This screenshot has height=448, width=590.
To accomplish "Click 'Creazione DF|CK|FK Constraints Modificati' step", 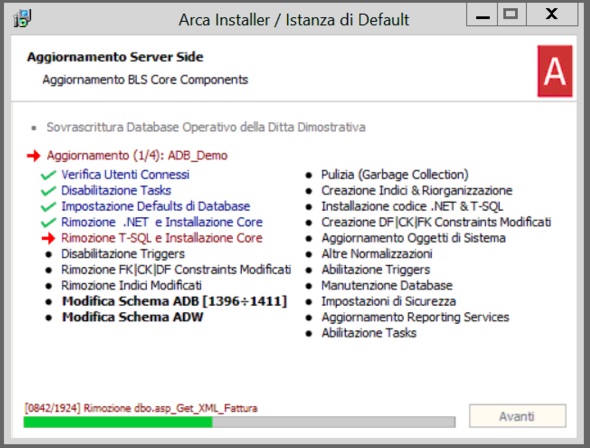I will 436,222.
